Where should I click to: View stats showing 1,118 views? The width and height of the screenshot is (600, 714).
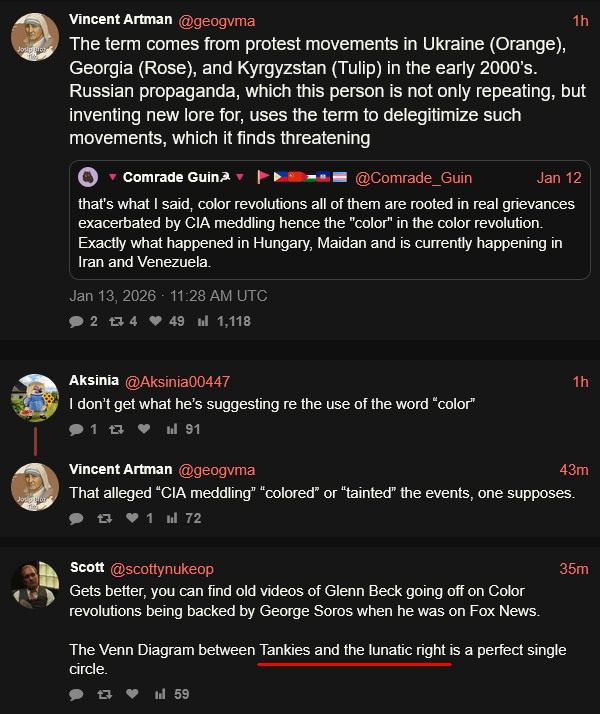point(203,321)
